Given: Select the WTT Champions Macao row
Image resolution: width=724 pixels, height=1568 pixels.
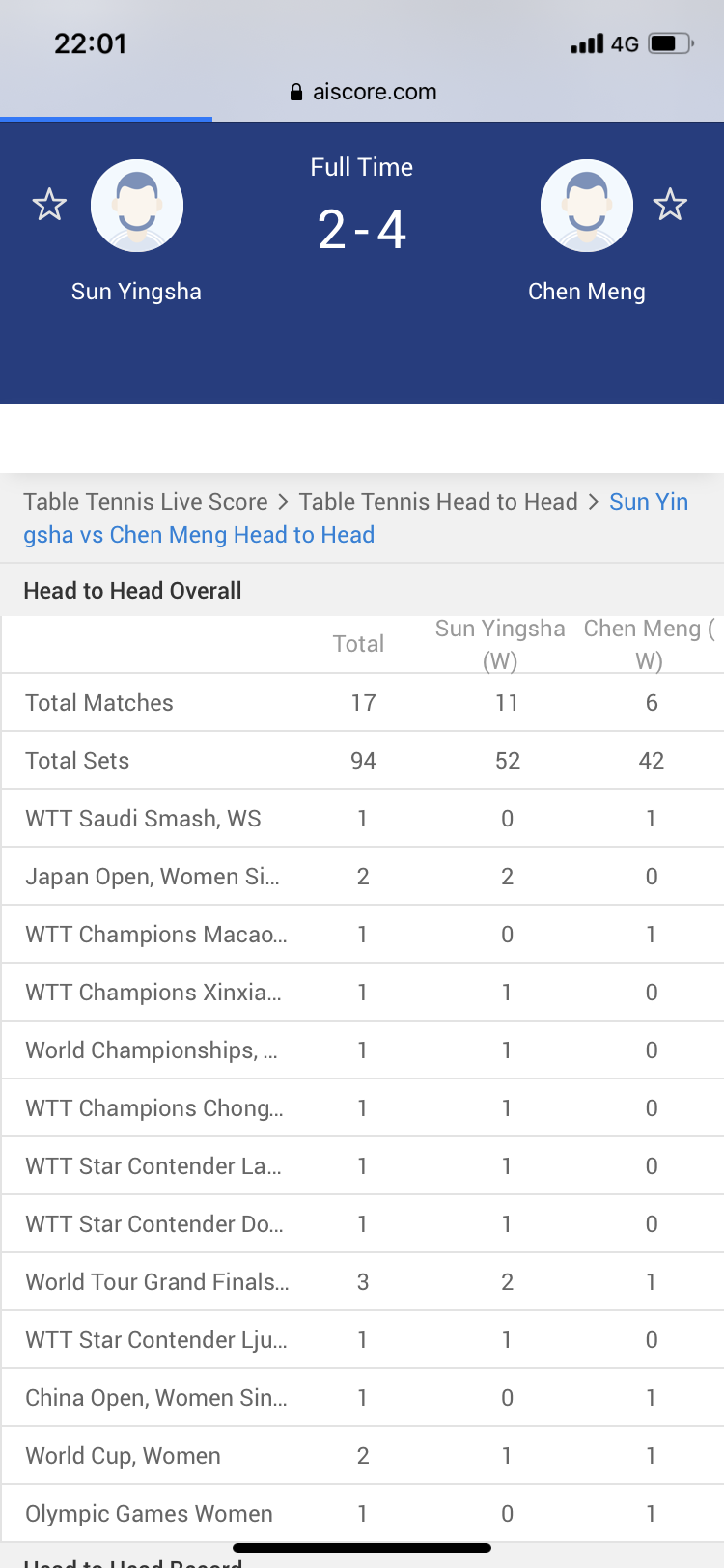Looking at the screenshot, I should pyautogui.click(x=362, y=935).
